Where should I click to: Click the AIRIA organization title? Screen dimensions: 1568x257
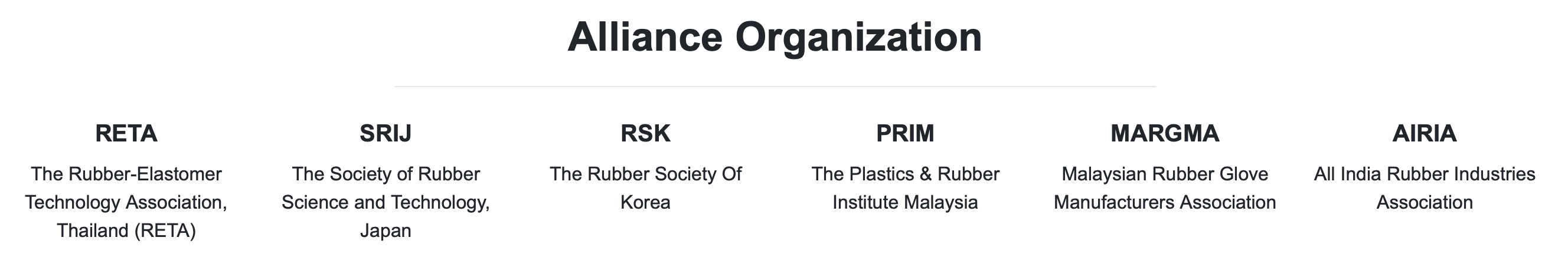click(1424, 133)
